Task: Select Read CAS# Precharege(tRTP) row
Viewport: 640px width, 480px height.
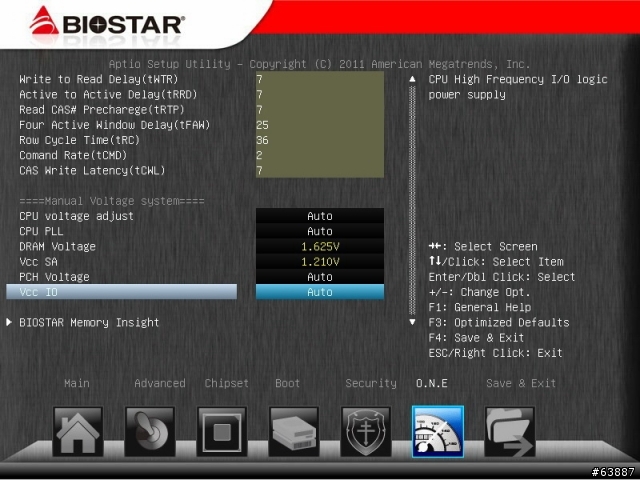Action: coord(102,110)
